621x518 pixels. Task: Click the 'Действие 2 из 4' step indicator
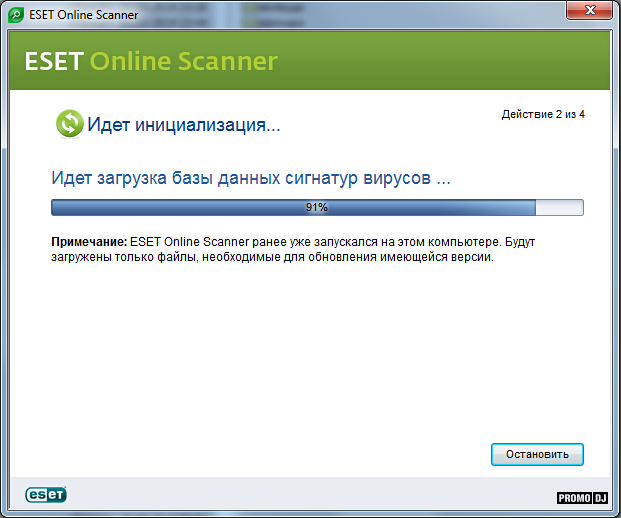click(x=542, y=115)
